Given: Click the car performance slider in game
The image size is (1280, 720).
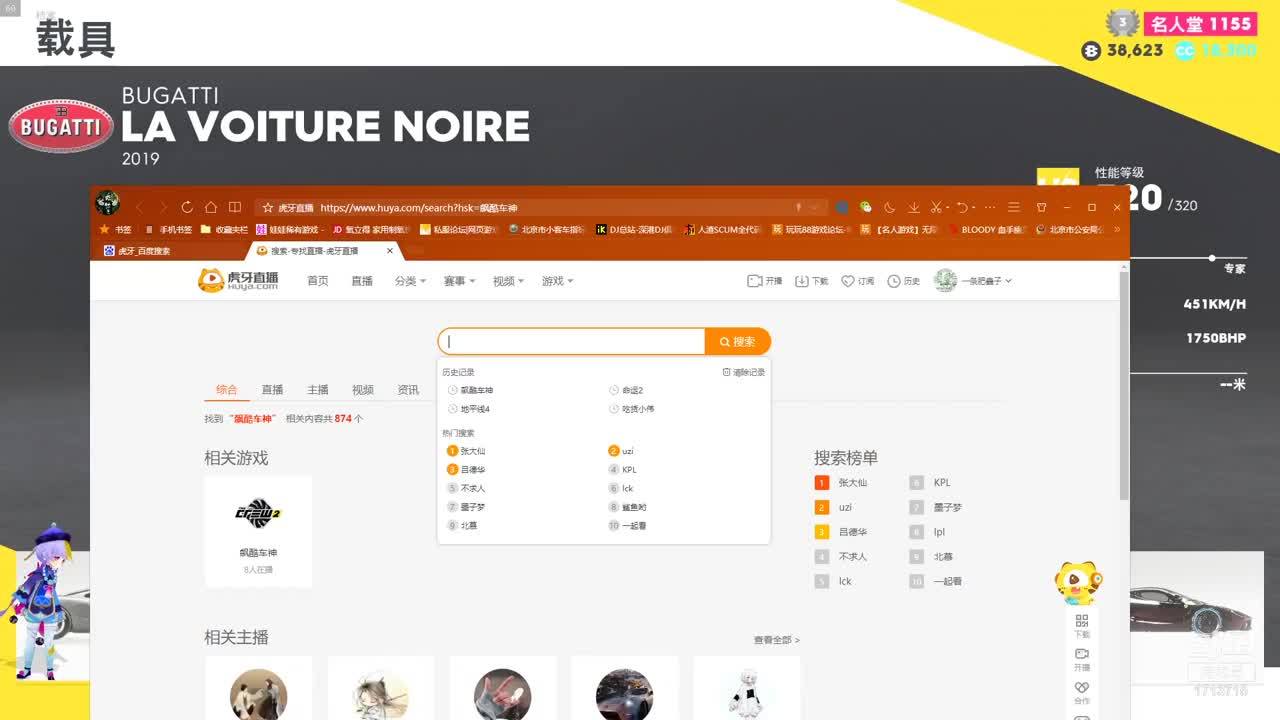Looking at the screenshot, I should point(1212,258).
